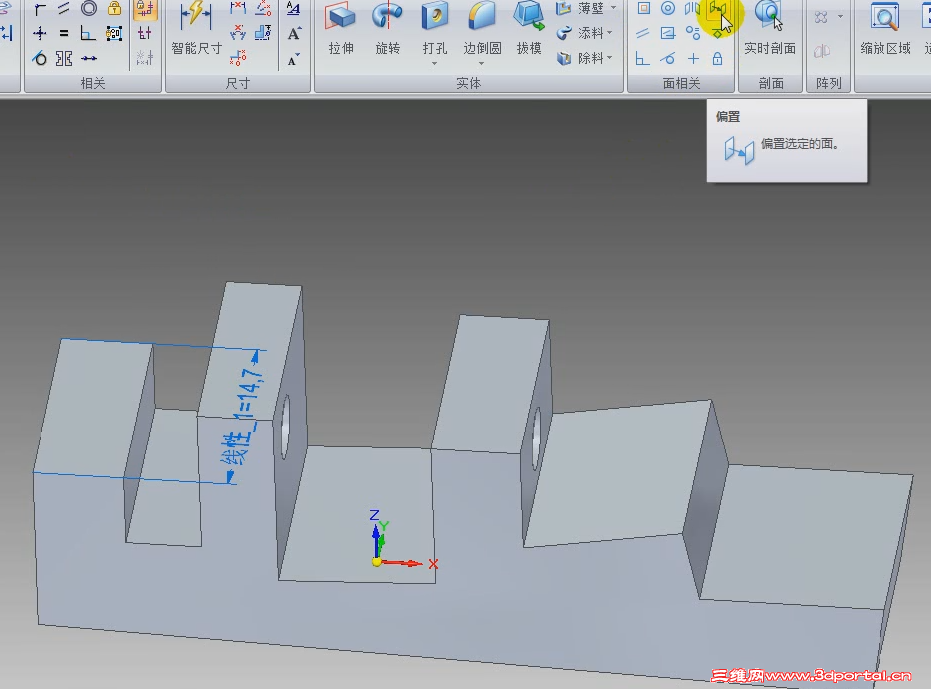Click the Rigid Set relationship icon
This screenshot has height=689, width=931.
coord(114,33)
